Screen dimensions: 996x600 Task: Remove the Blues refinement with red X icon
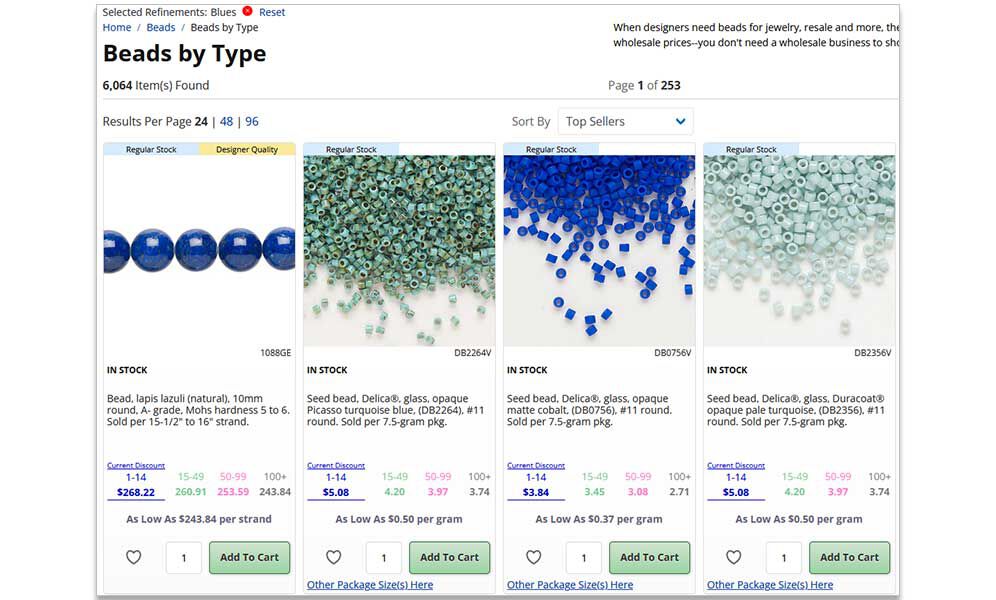tap(247, 11)
